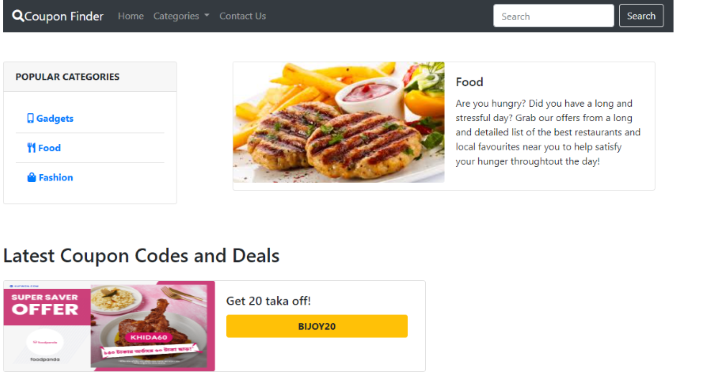Open the Food category link

click(x=44, y=148)
